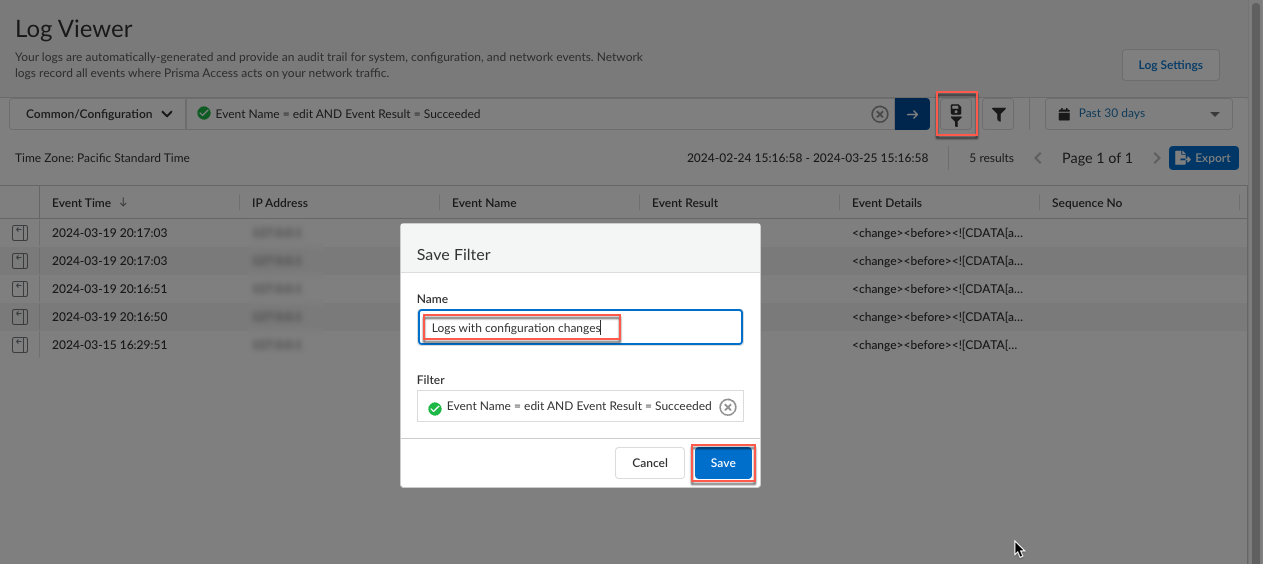Viewport: 1263px width, 564px height.
Task: Go to next page of results
Action: coord(1156,158)
